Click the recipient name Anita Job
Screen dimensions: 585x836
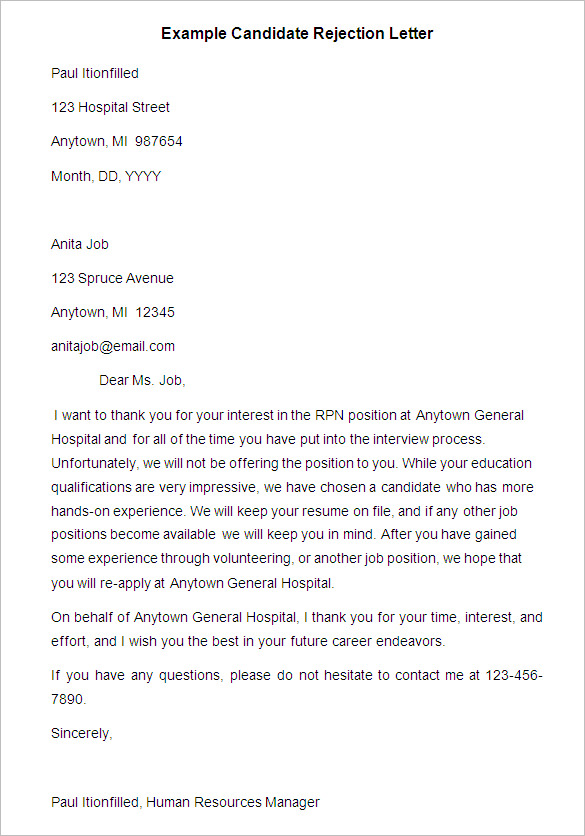coord(80,244)
